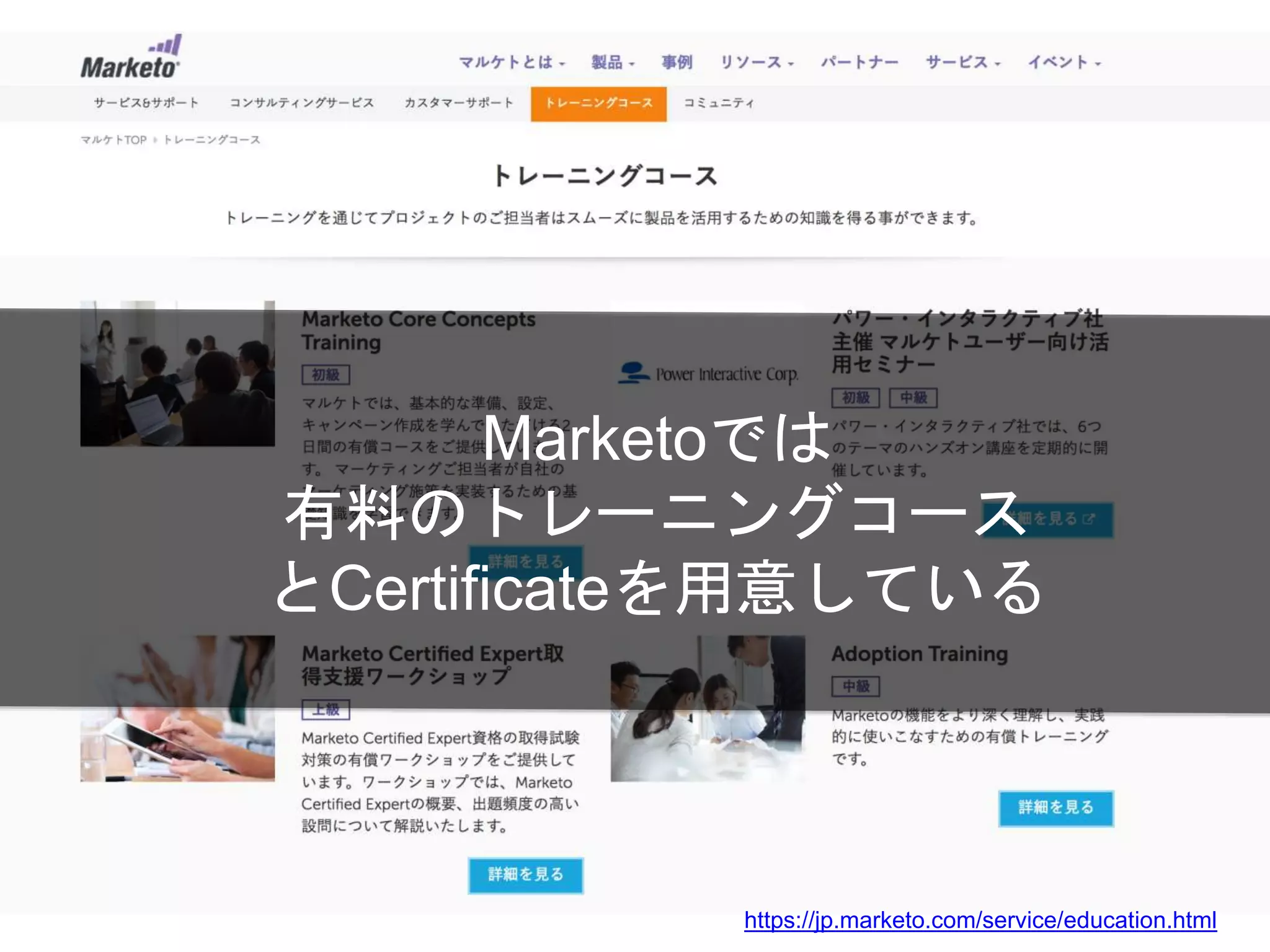Click the Adoption Training title

(x=920, y=654)
